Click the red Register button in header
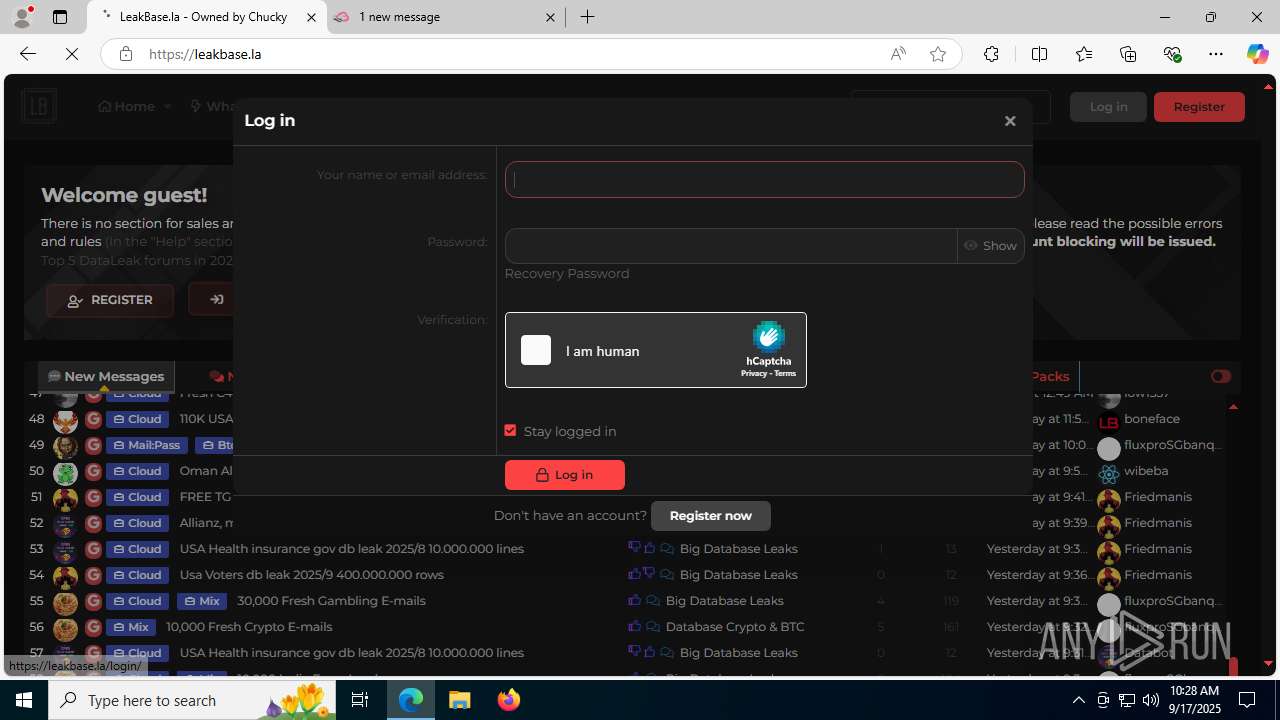 [x=1199, y=107]
